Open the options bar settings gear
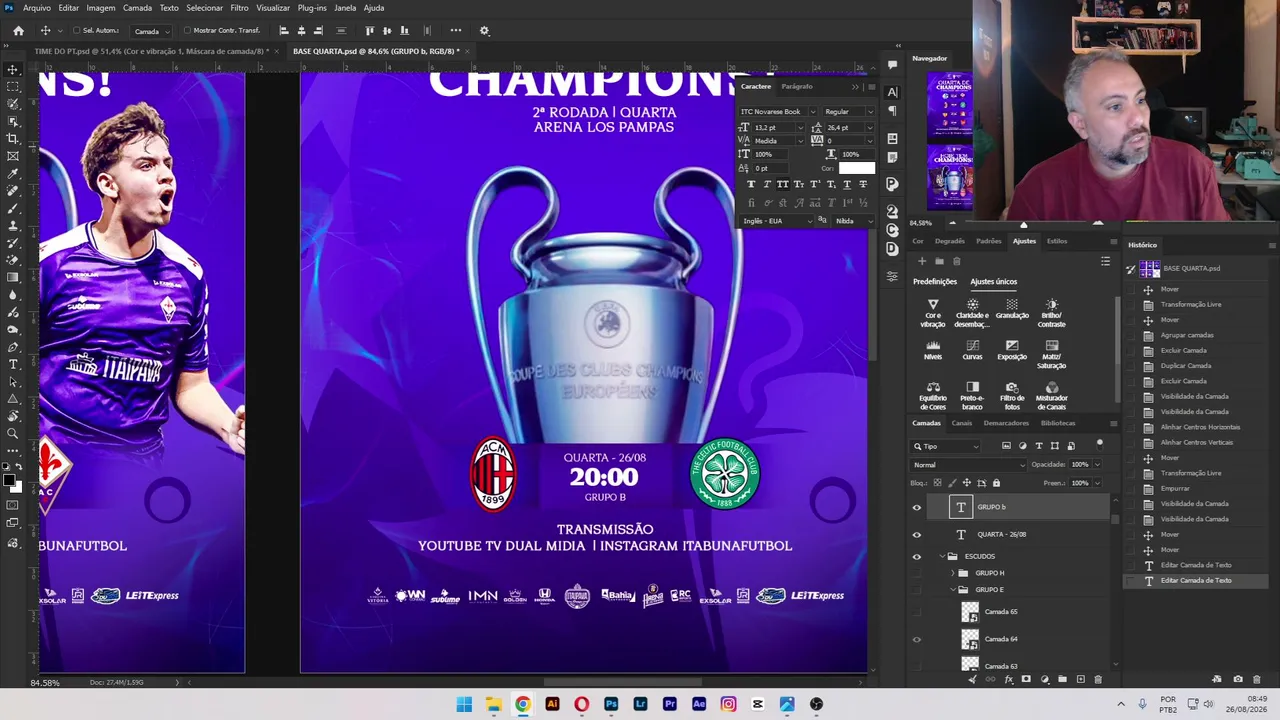The width and height of the screenshot is (1280, 720). point(485,31)
